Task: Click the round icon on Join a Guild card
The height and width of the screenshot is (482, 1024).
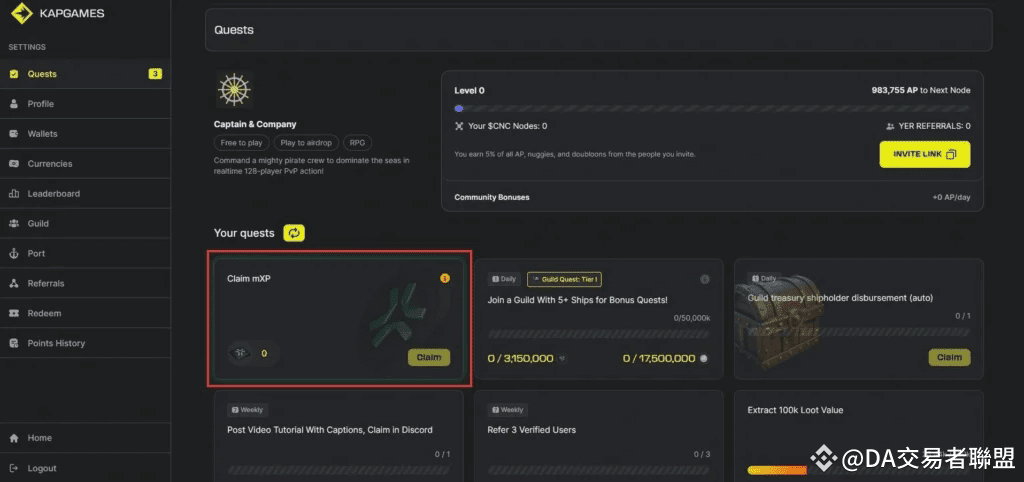Action: (x=705, y=279)
